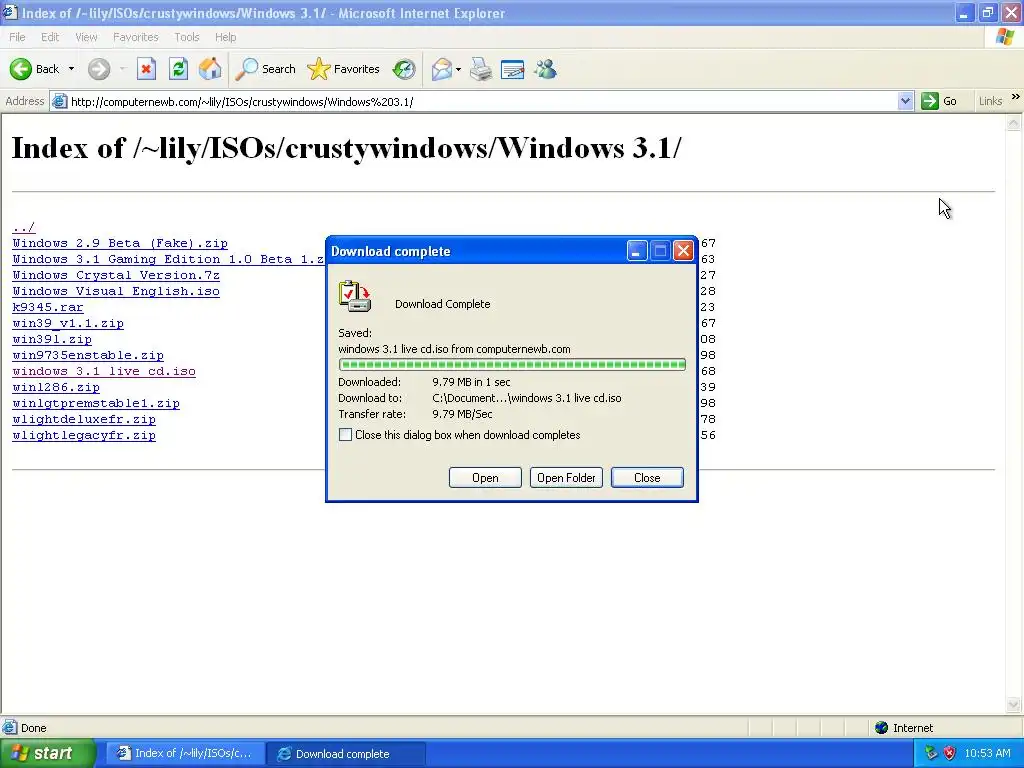Click Open Folder button
This screenshot has width=1024, height=768.
(x=566, y=477)
